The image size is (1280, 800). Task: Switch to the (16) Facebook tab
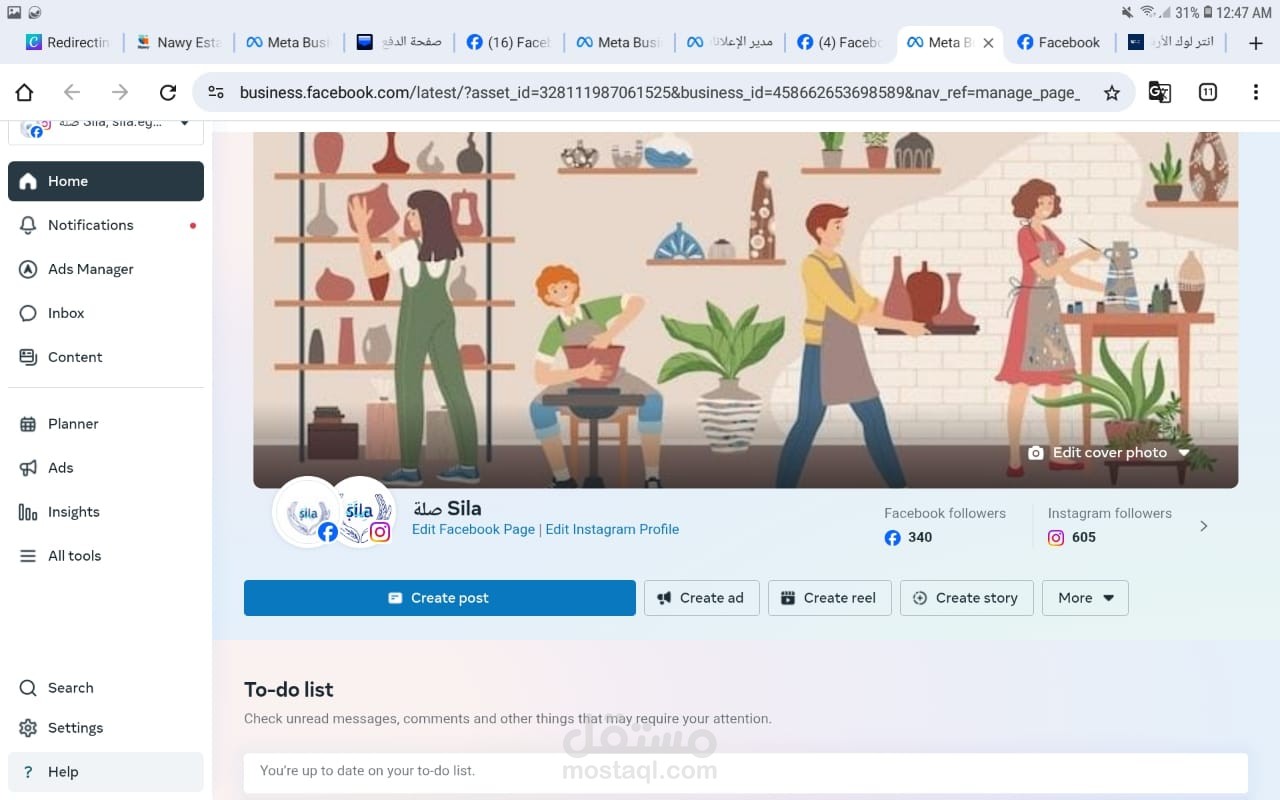pyautogui.click(x=508, y=42)
